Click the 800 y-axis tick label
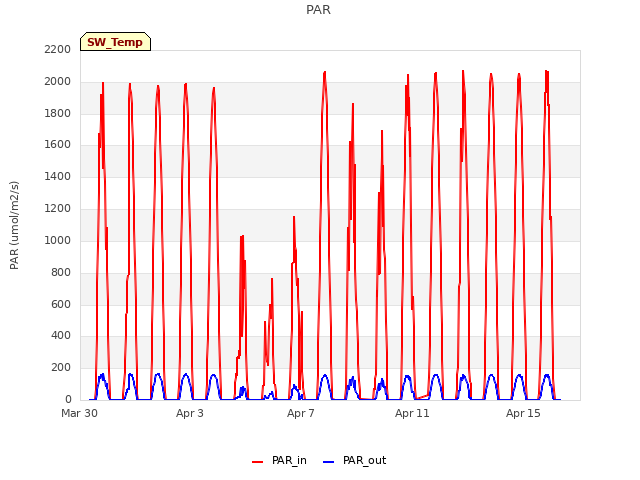This screenshot has width=640, height=480. [61, 272]
